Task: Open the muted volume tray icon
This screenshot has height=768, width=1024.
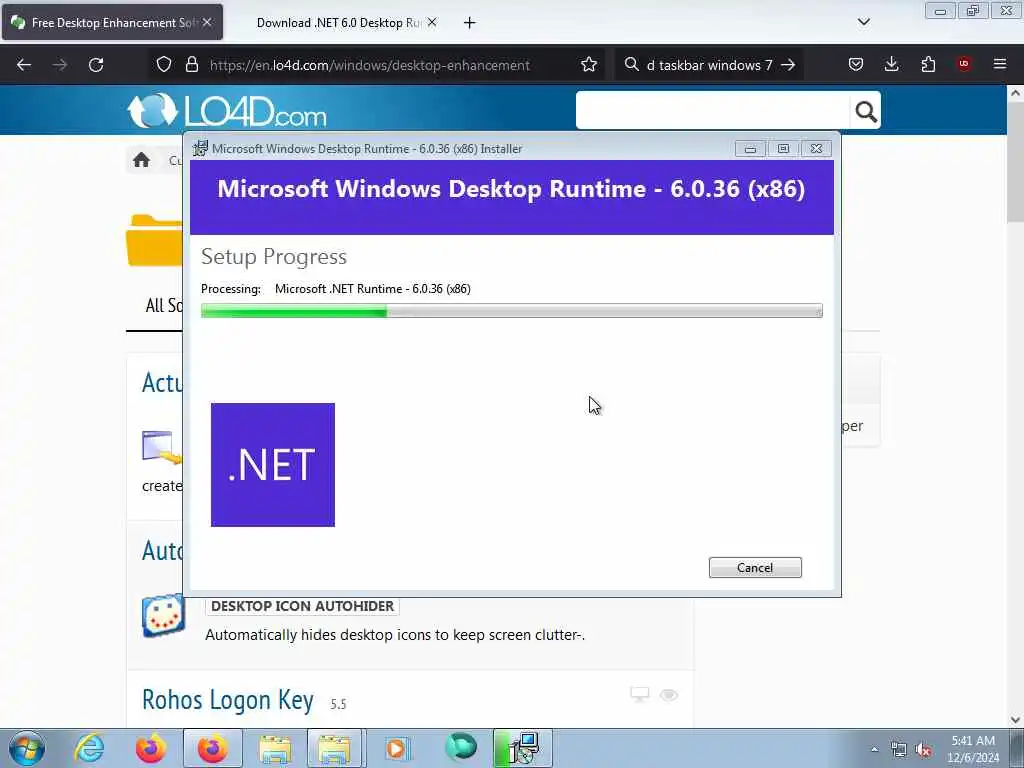Action: 923,750
